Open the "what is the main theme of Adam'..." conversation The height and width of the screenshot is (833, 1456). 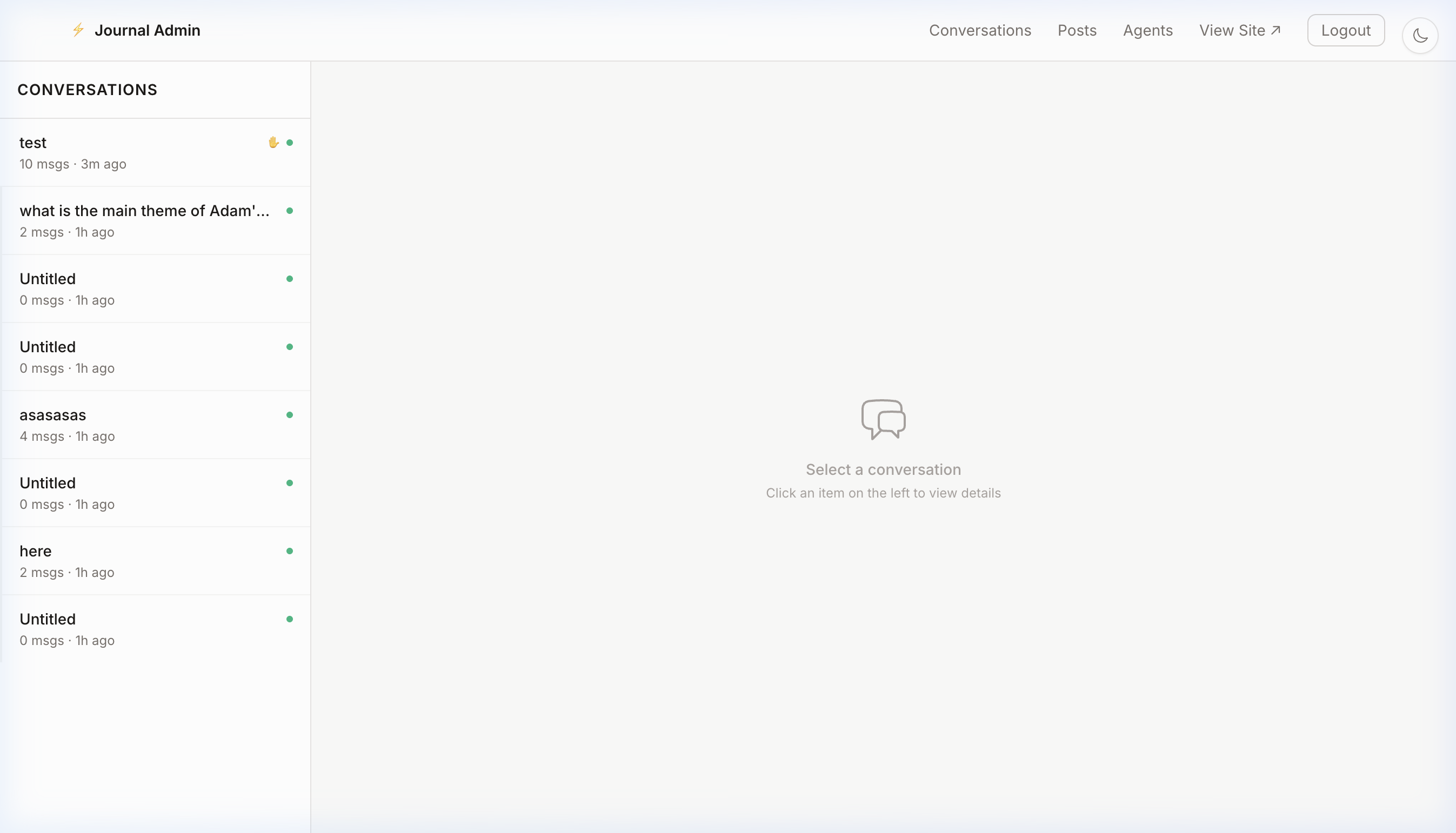click(155, 221)
